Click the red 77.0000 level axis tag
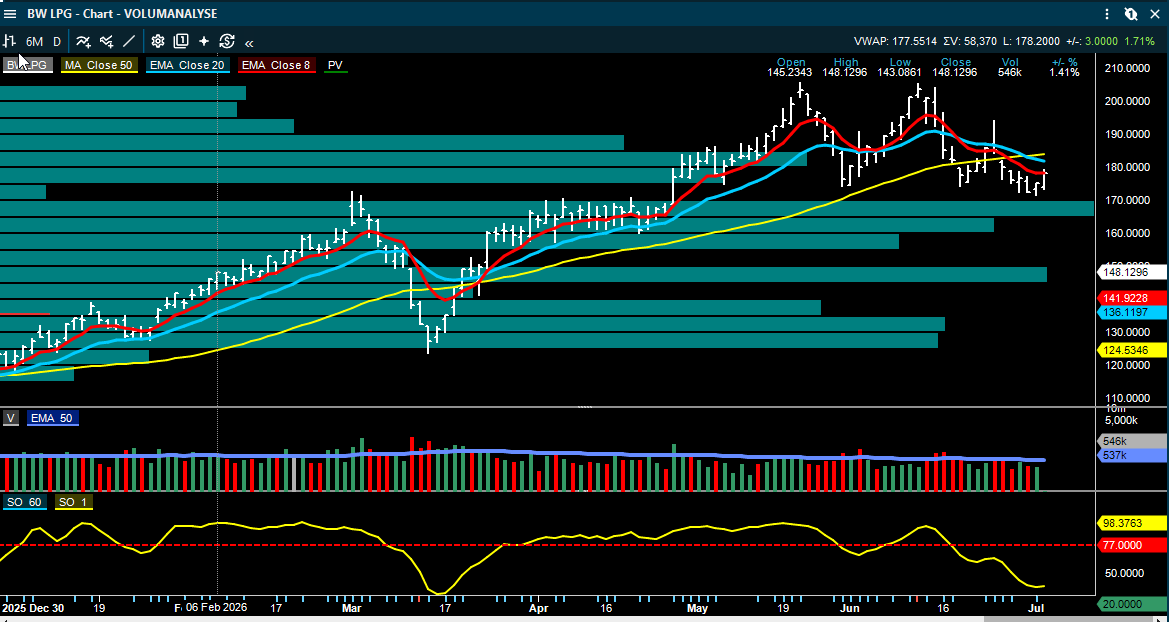Viewport: 1169px width, 622px height. (1132, 545)
